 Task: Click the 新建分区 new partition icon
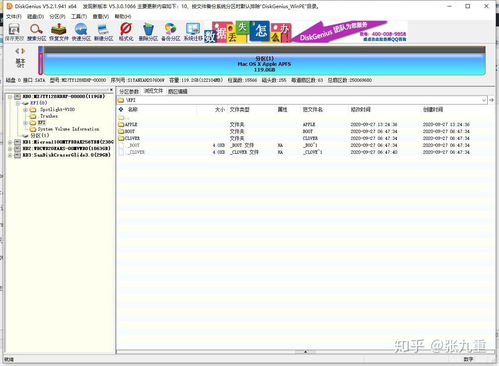pyautogui.click(x=103, y=32)
